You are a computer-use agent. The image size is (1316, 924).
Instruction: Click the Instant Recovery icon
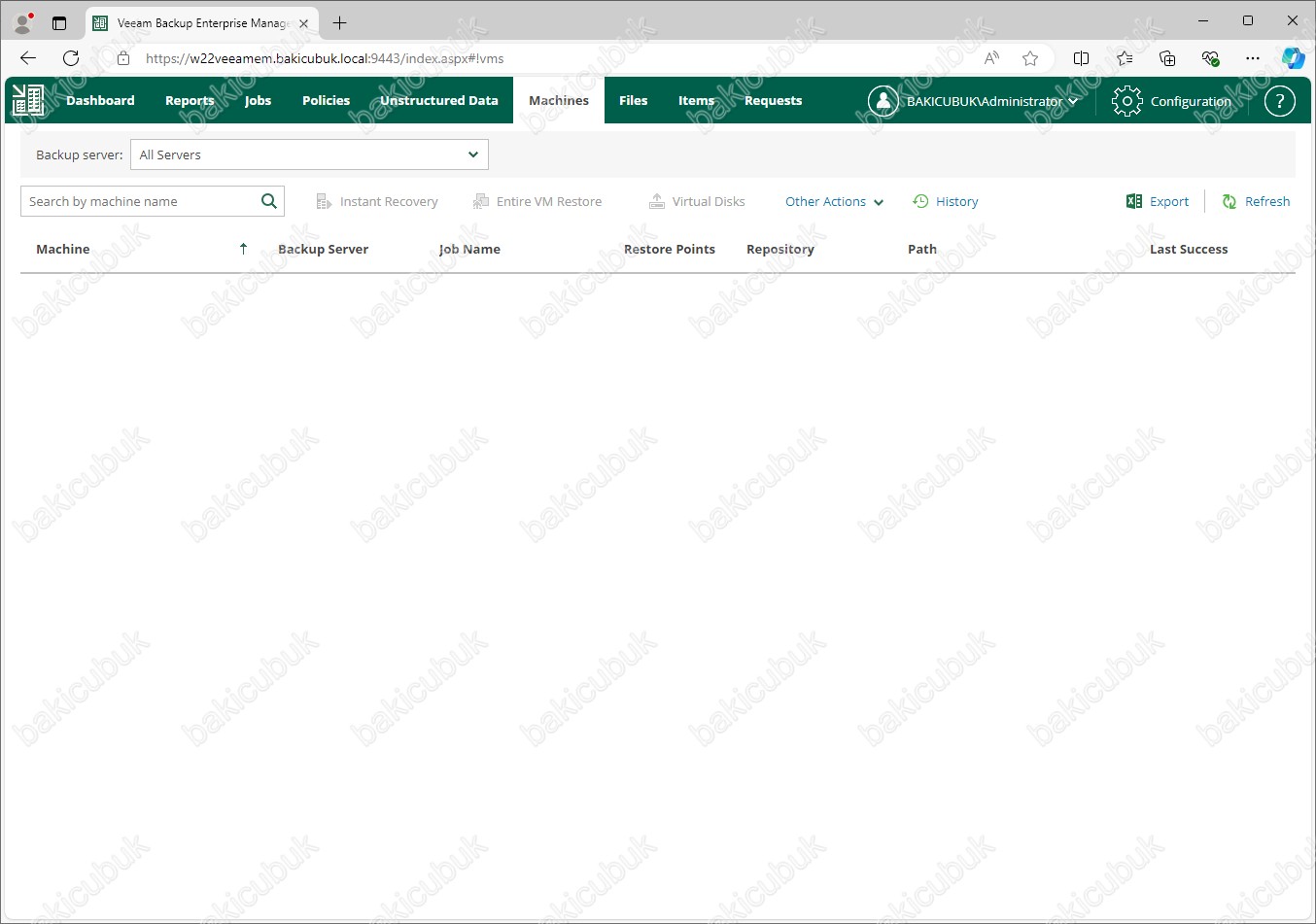(x=324, y=201)
